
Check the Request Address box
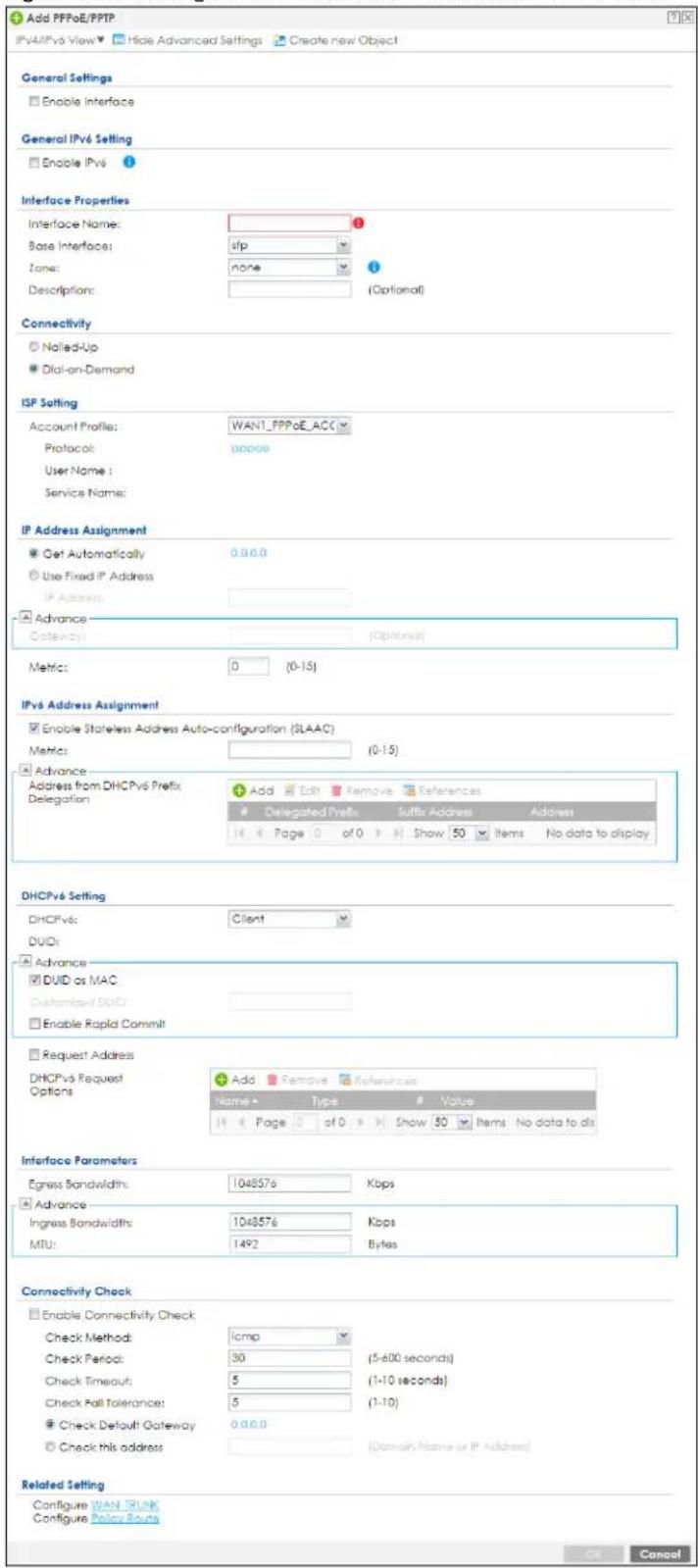(33, 1055)
